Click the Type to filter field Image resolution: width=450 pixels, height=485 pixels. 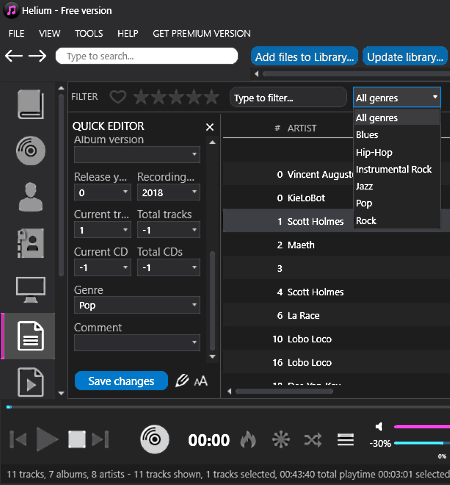288,98
